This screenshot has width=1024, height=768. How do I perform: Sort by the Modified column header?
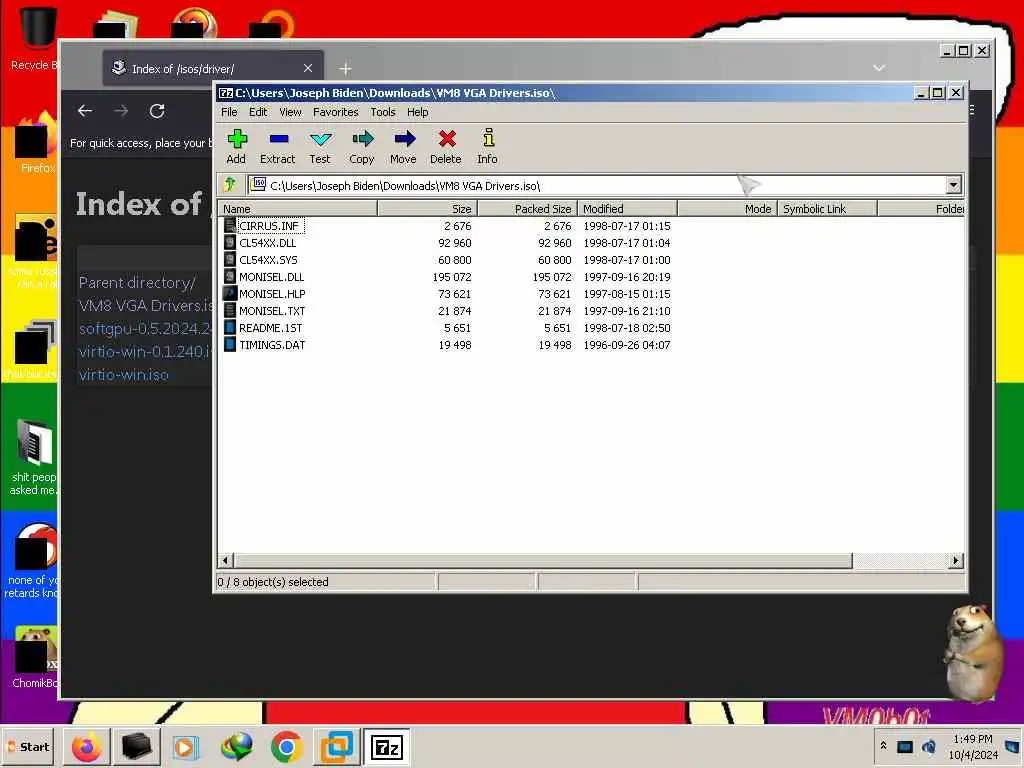click(628, 209)
